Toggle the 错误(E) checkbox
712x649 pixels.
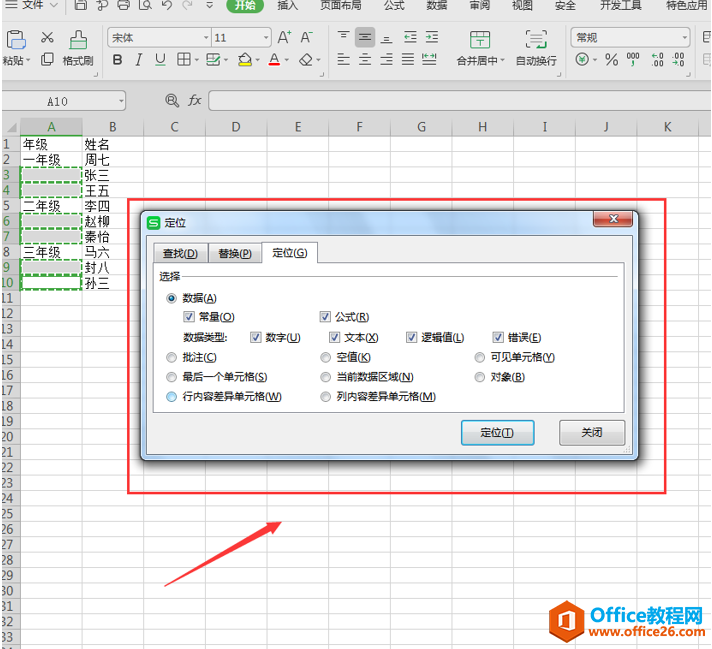coord(498,337)
